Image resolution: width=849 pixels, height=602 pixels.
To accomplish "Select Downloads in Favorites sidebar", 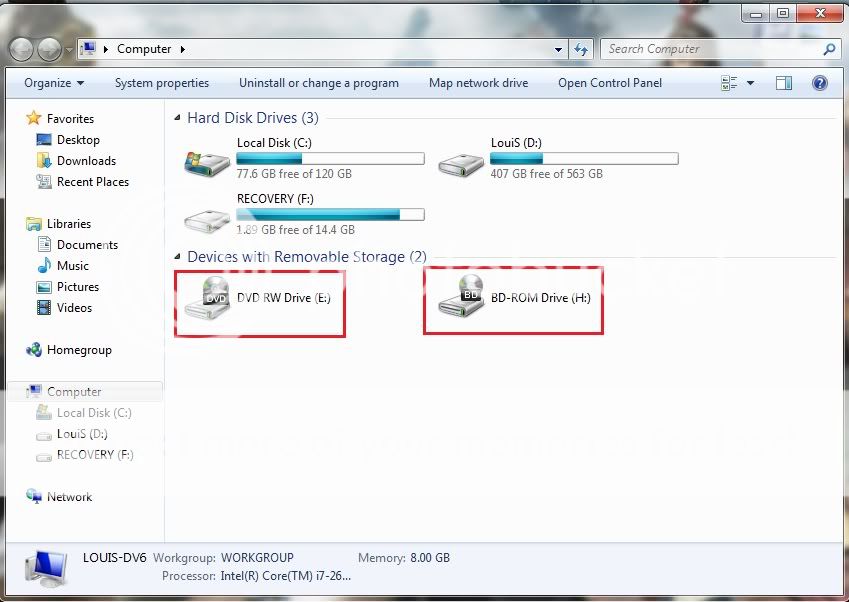I will click(x=86, y=161).
